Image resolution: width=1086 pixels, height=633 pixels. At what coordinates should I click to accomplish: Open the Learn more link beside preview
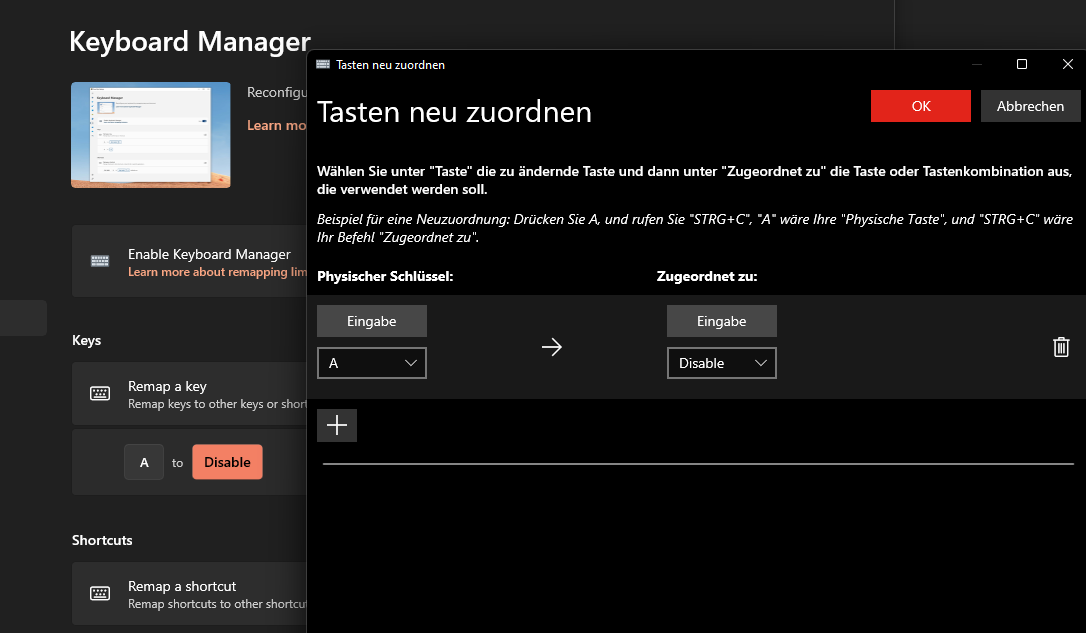click(276, 125)
